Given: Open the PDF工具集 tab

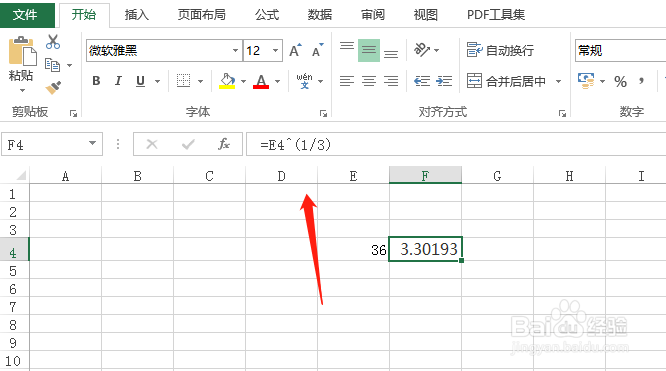Looking at the screenshot, I should pyautogui.click(x=496, y=15).
